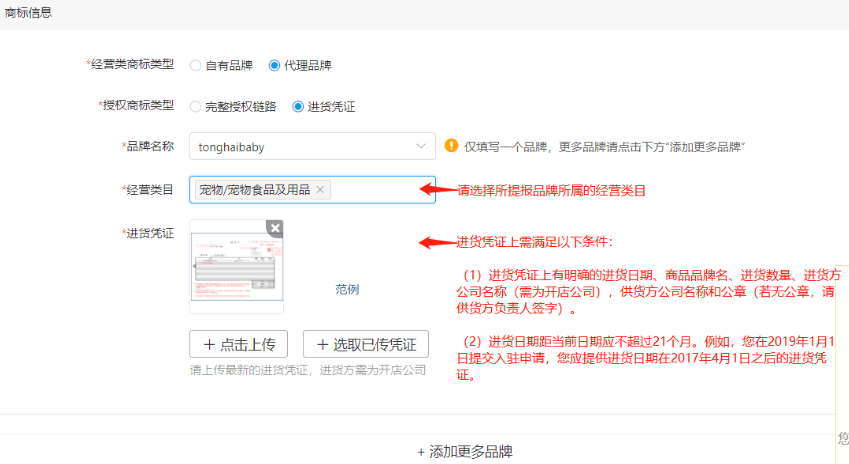Open the 范例 example link

(x=347, y=289)
